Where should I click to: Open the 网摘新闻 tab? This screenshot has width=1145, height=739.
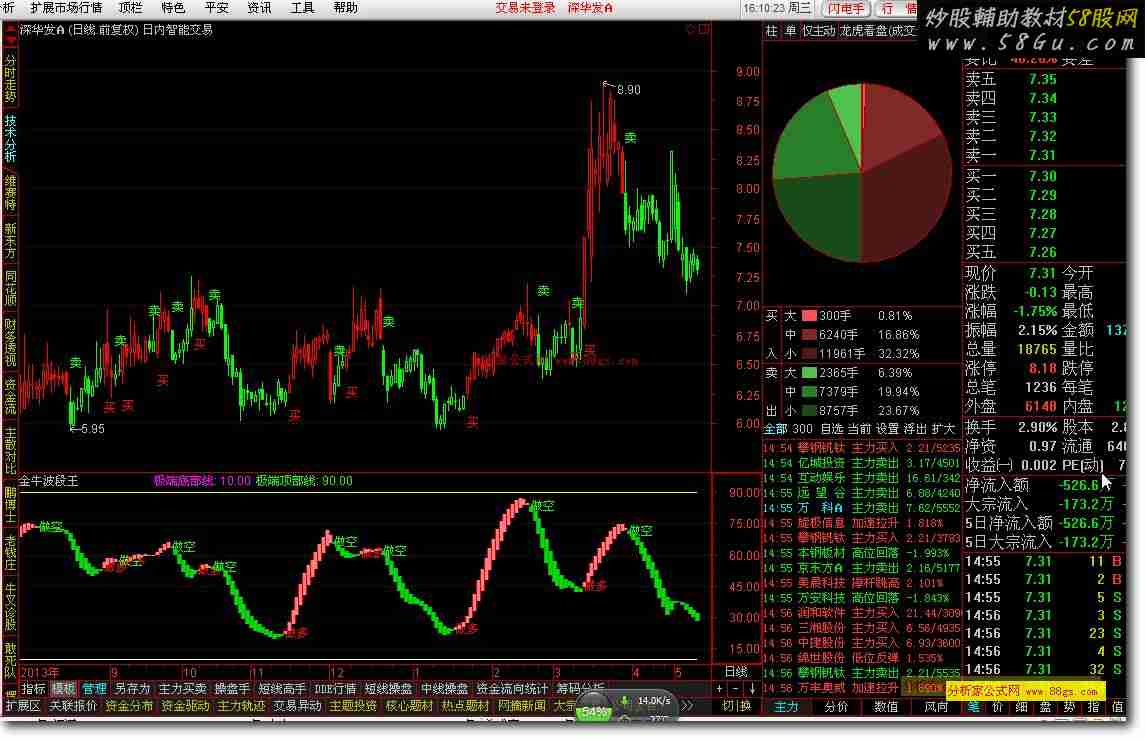tap(521, 706)
